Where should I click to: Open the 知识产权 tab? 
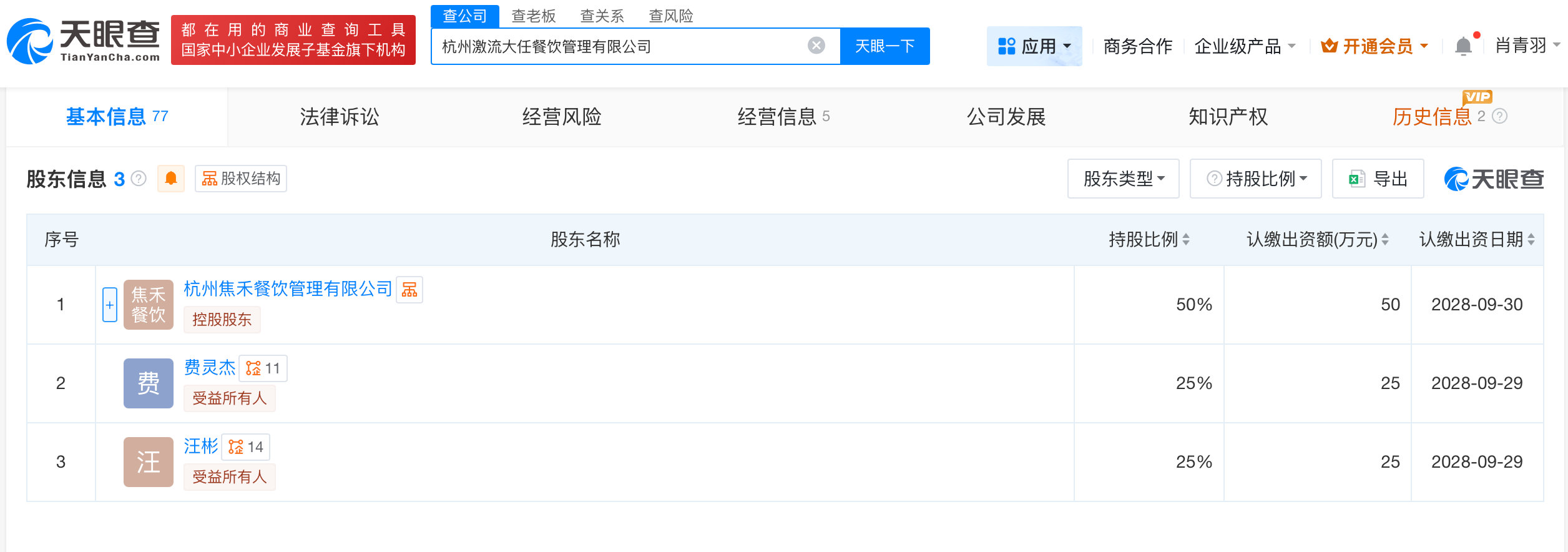click(x=1228, y=117)
